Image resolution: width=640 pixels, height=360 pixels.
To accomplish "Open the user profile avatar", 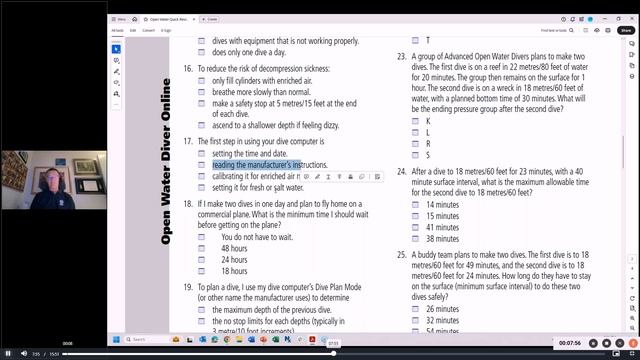I will [x=590, y=19].
